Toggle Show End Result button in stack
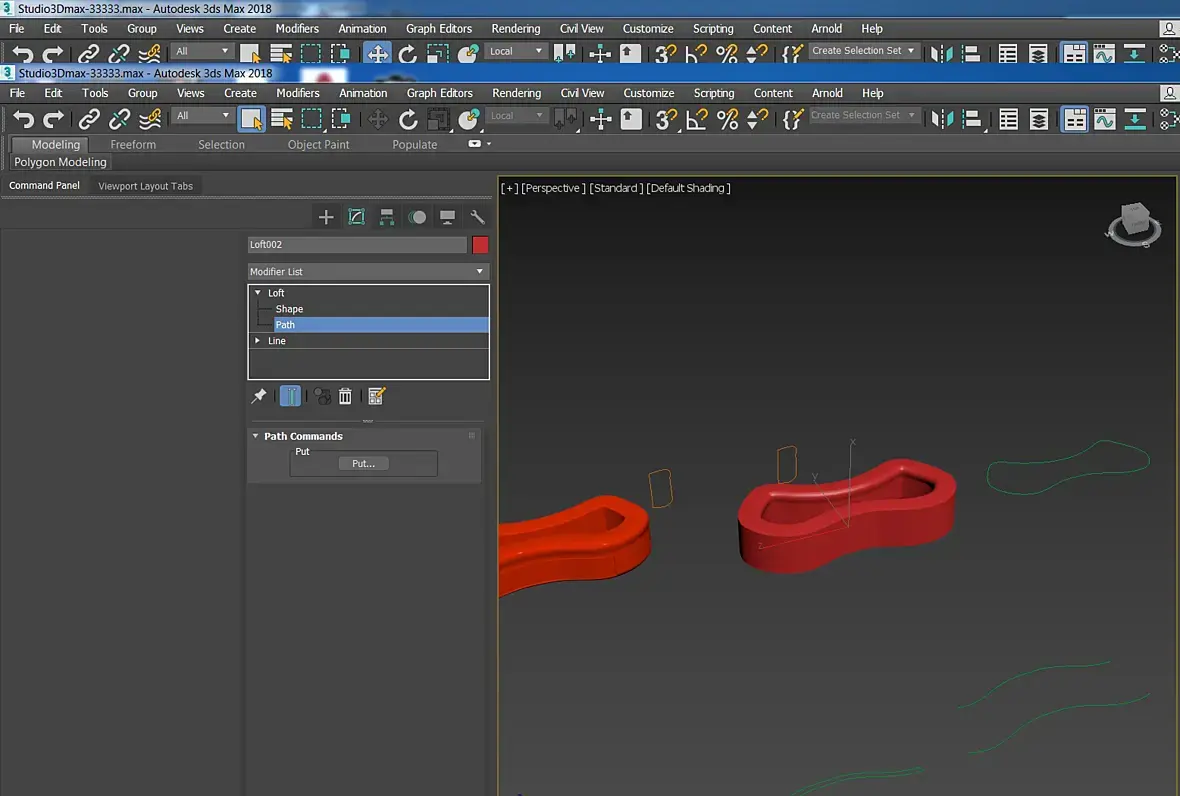 290,397
